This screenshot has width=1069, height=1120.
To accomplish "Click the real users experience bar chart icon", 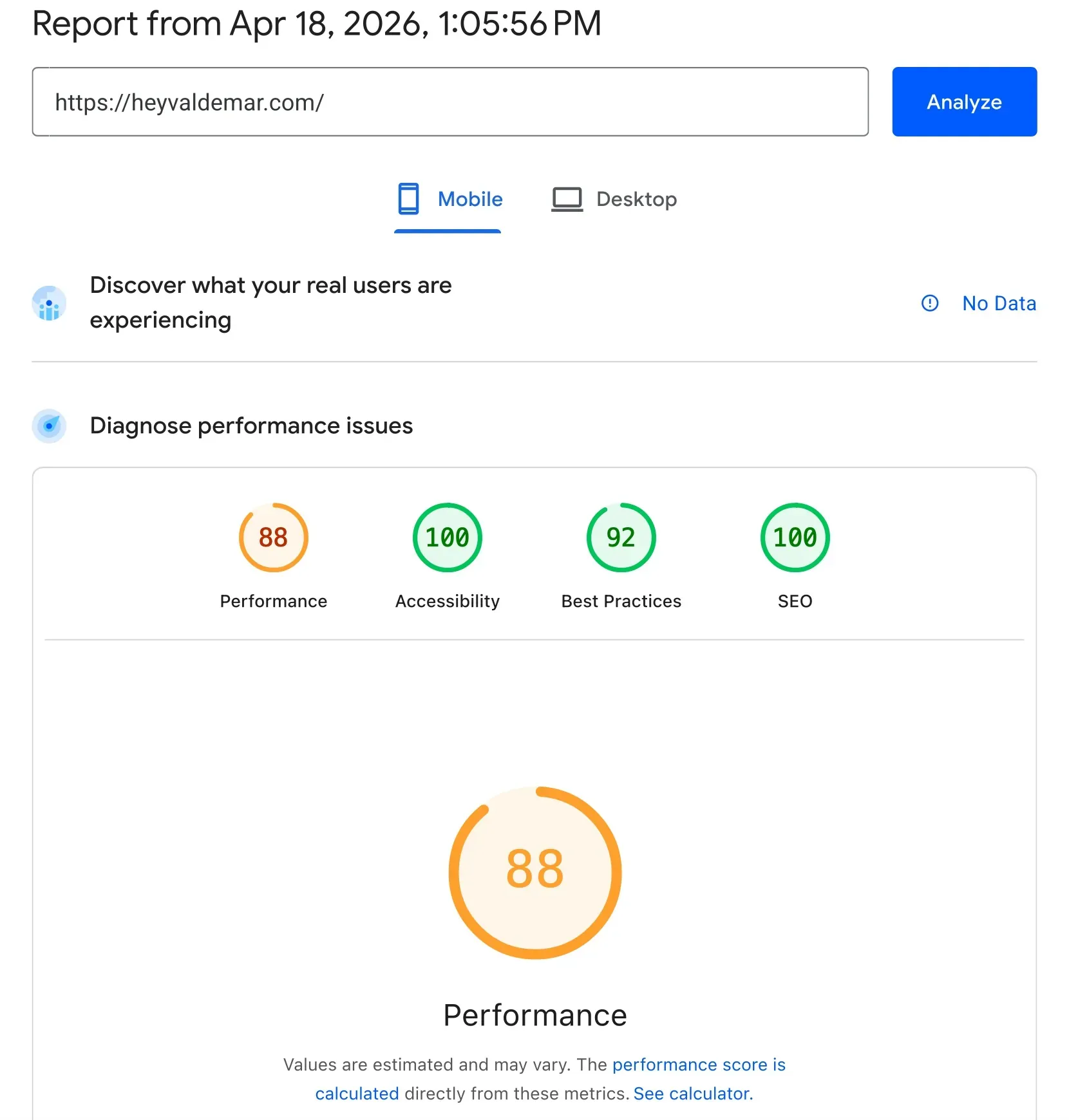I will pos(48,303).
